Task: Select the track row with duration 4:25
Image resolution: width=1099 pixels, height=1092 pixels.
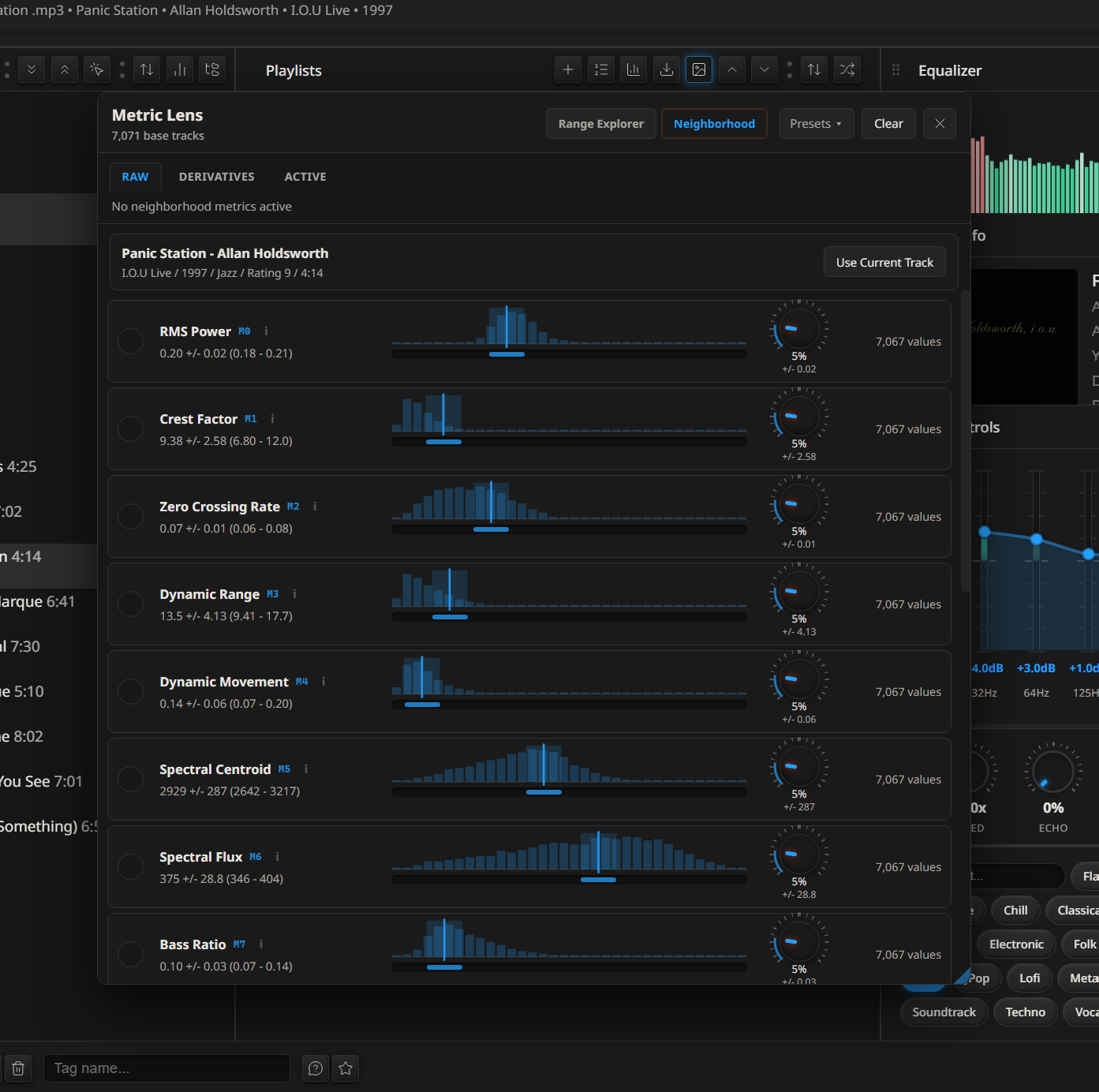Action: [48, 466]
